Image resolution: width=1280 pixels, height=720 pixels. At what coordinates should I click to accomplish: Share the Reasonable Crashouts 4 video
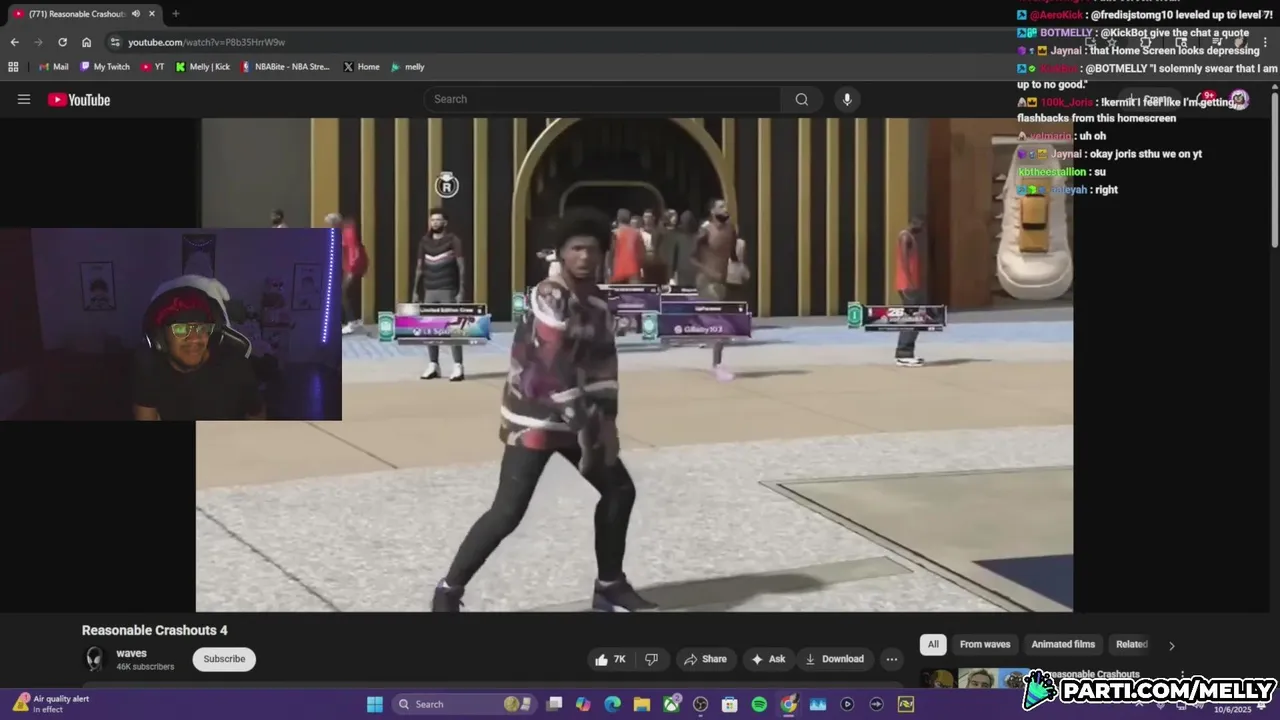pos(705,659)
